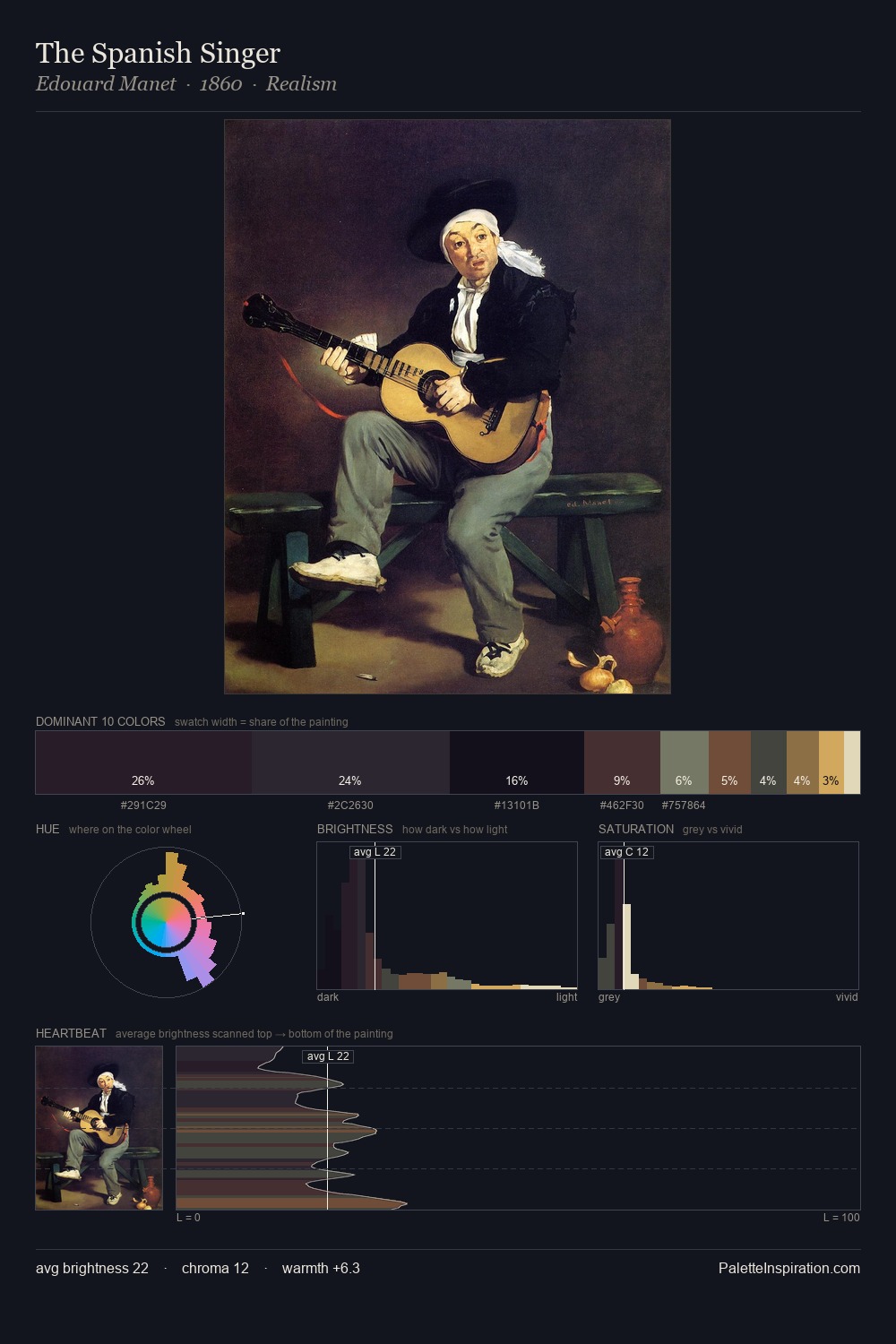
Task: Pick the 16% near-black color swatch
Action: (x=517, y=762)
